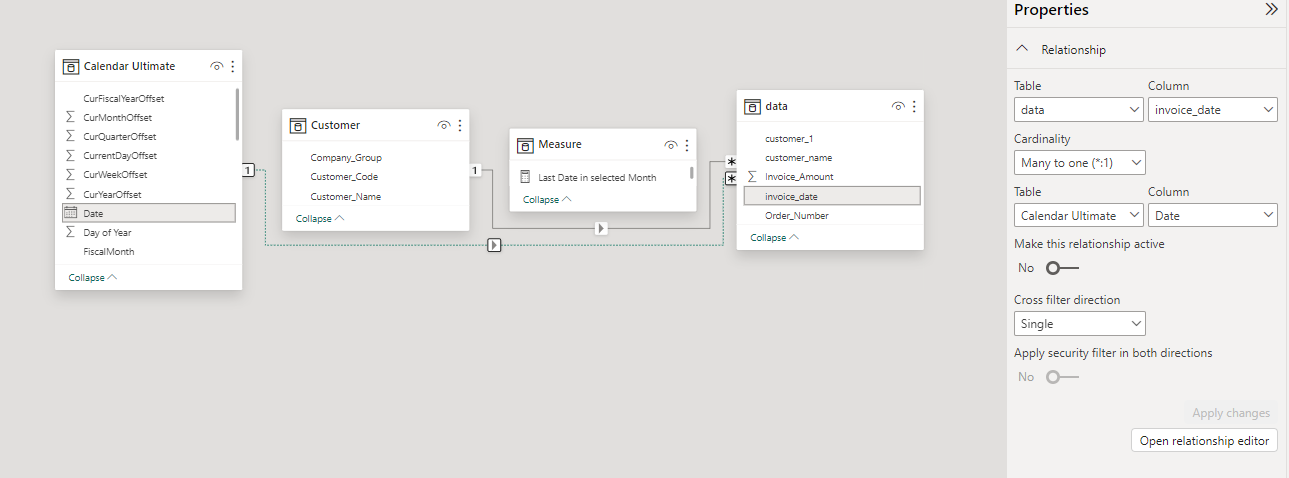Click the '1' cardinality marker on Customer table
1289x478 pixels.
[x=475, y=170]
